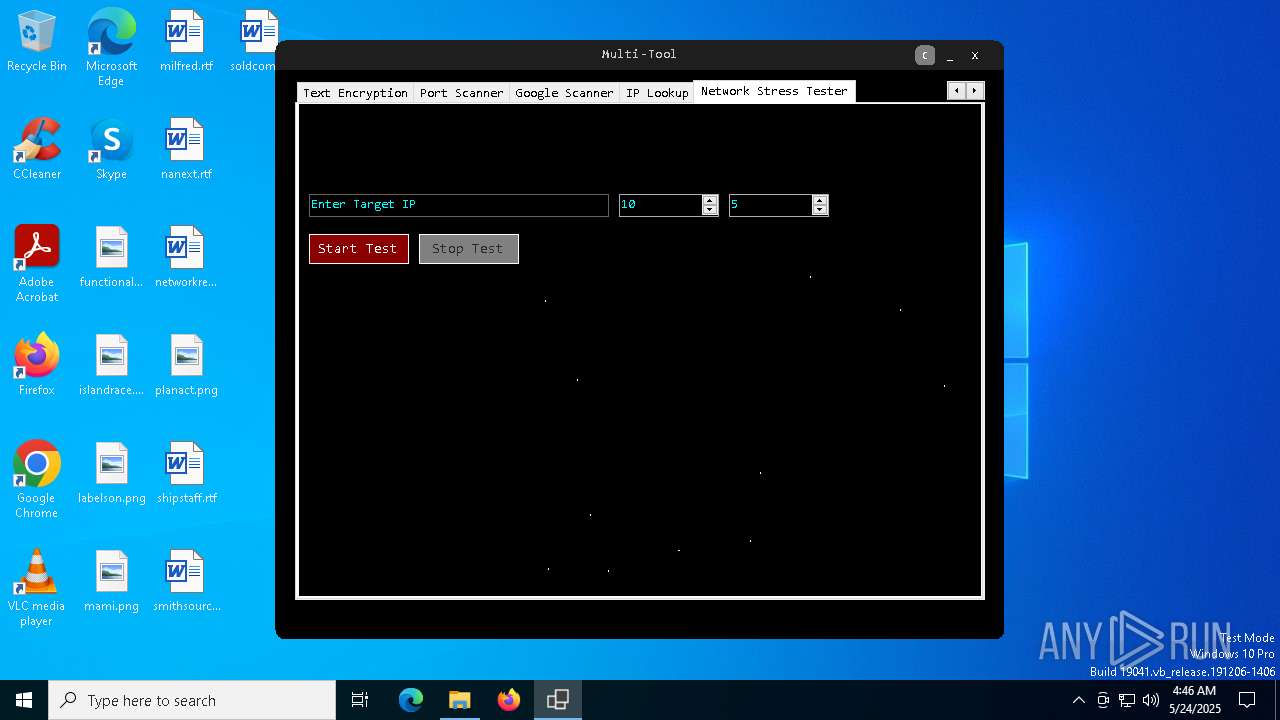The image size is (1280, 720).
Task: Select the networkre... document icon
Action: coord(186,257)
